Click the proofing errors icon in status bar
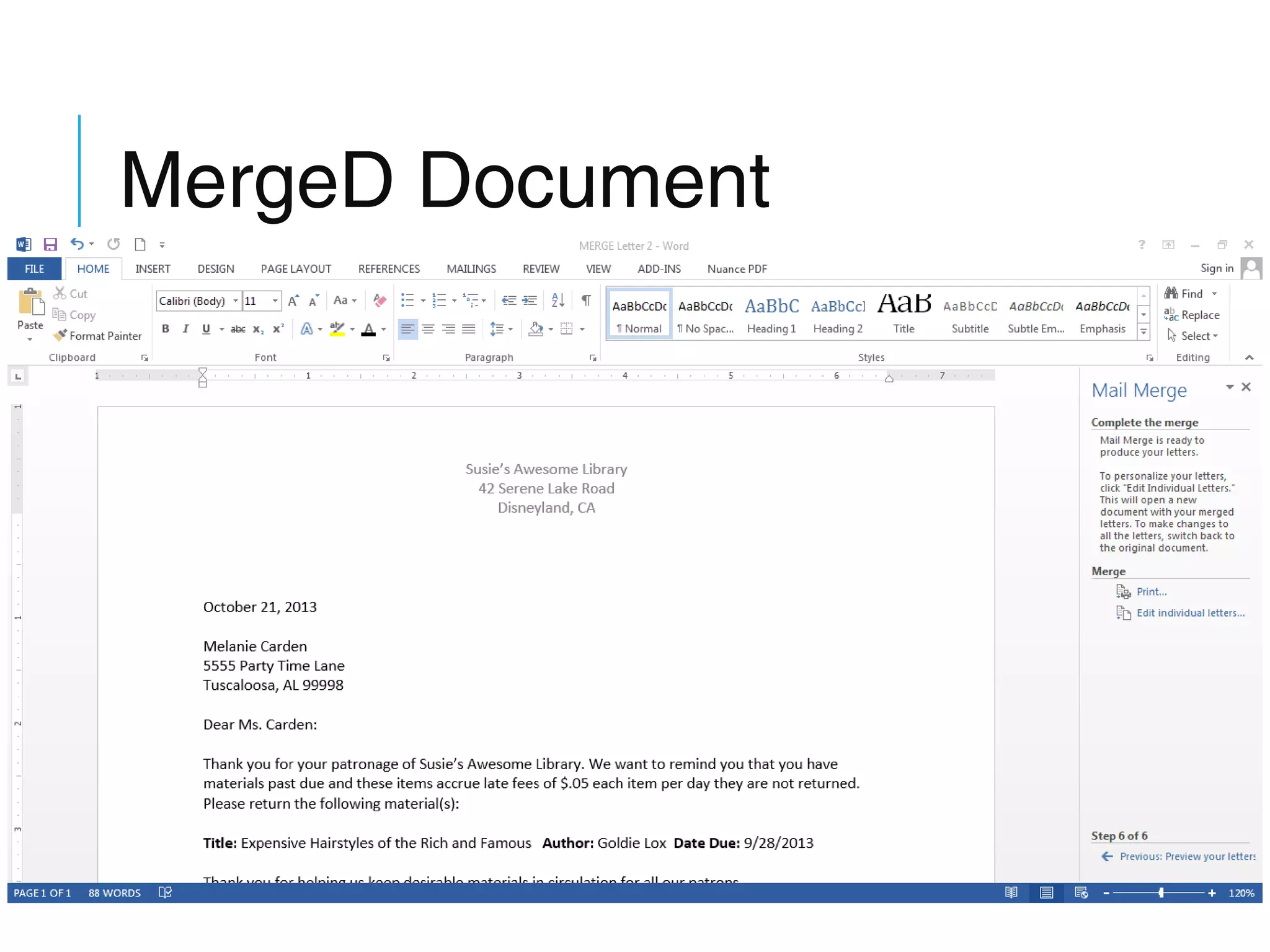This screenshot has height=952, width=1270. click(165, 892)
